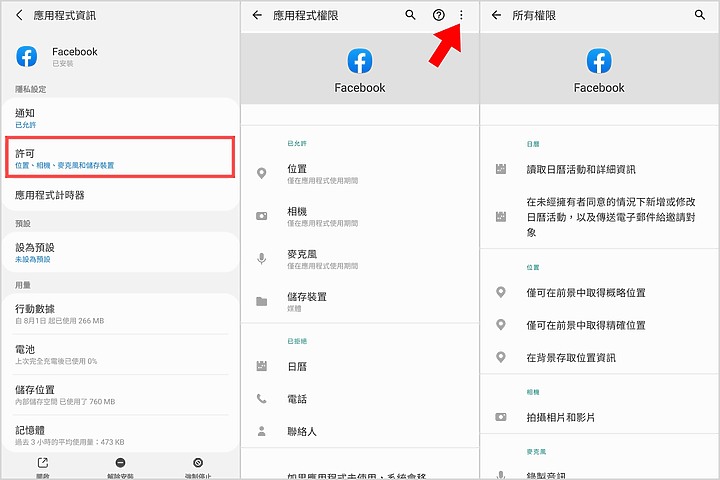Open search in 應用程式權限 screen
Screen dimensions: 720x480
pyautogui.click(x=411, y=15)
